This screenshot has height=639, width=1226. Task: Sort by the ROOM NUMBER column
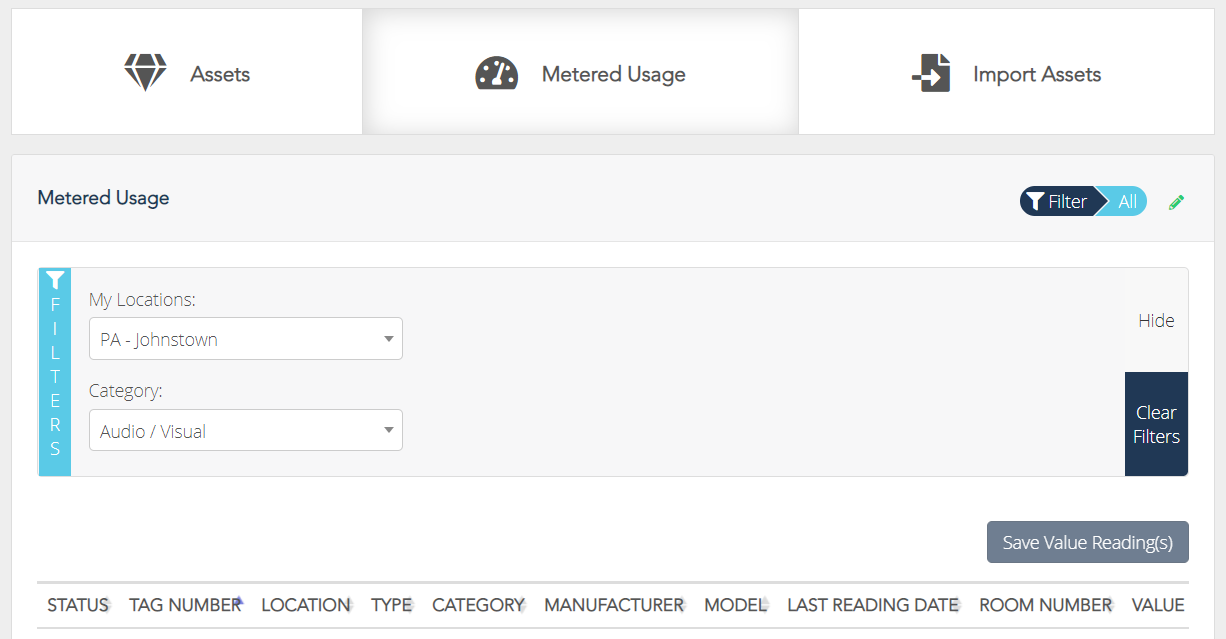tap(1046, 605)
